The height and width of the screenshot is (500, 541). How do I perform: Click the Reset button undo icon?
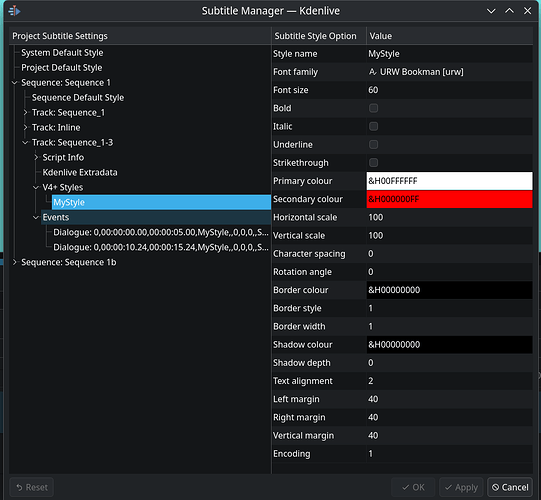(x=19, y=487)
